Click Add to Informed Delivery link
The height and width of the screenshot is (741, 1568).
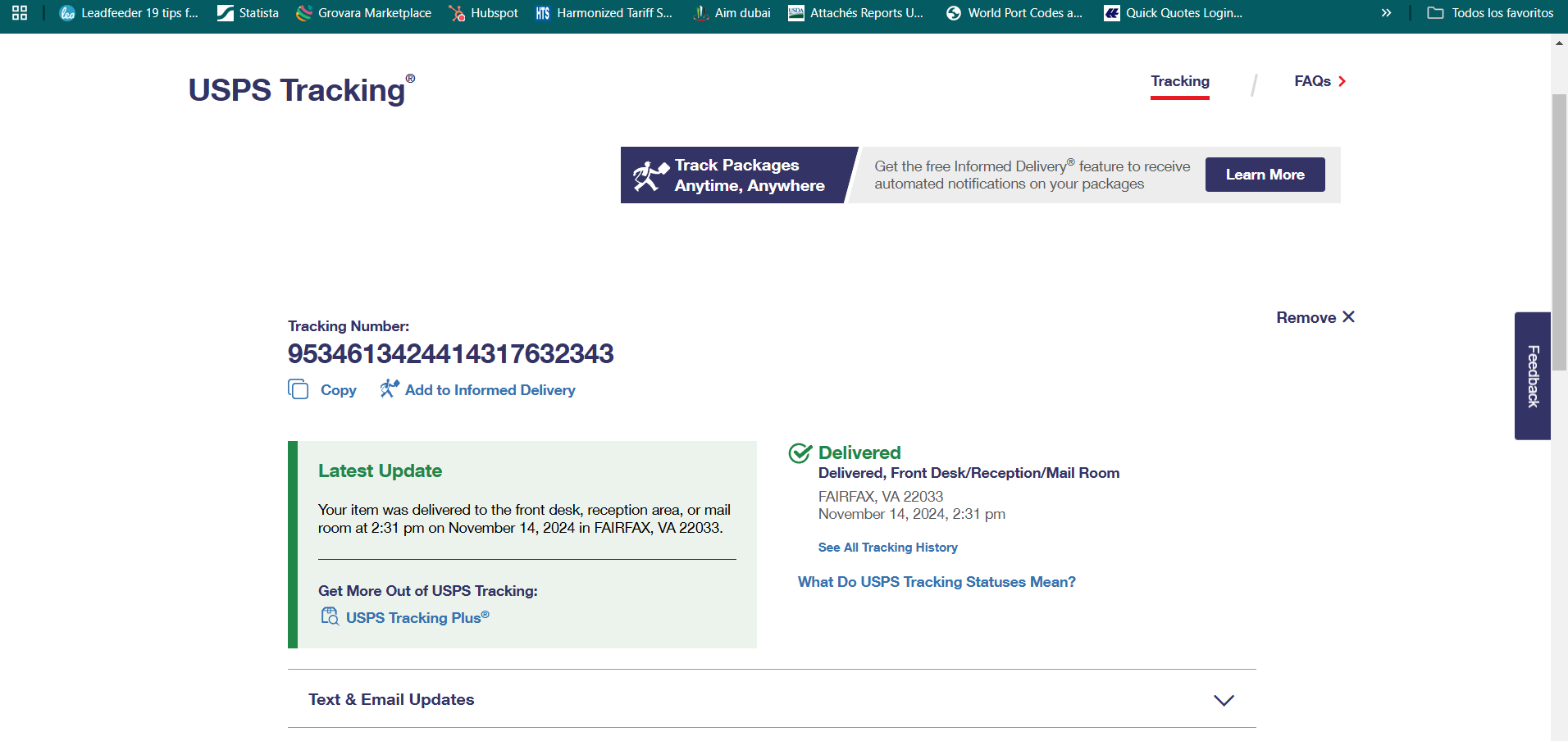tap(490, 390)
